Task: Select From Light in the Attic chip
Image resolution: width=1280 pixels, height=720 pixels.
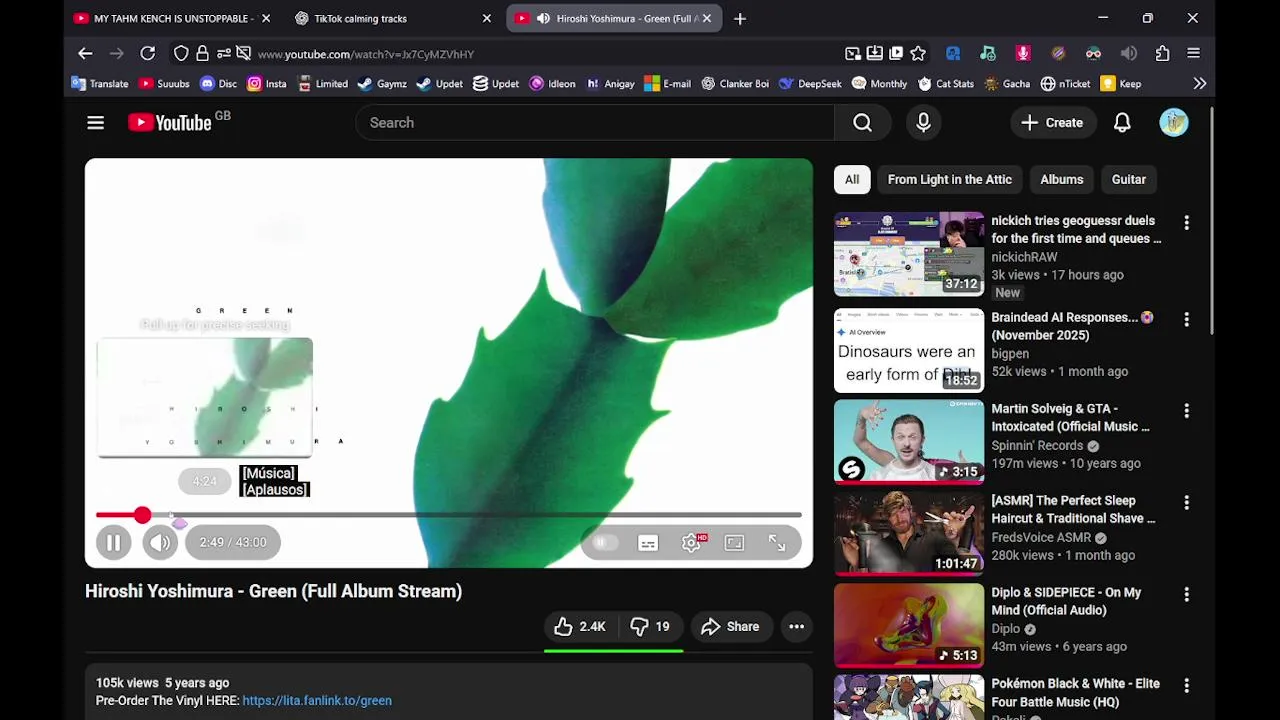Action: point(950,179)
